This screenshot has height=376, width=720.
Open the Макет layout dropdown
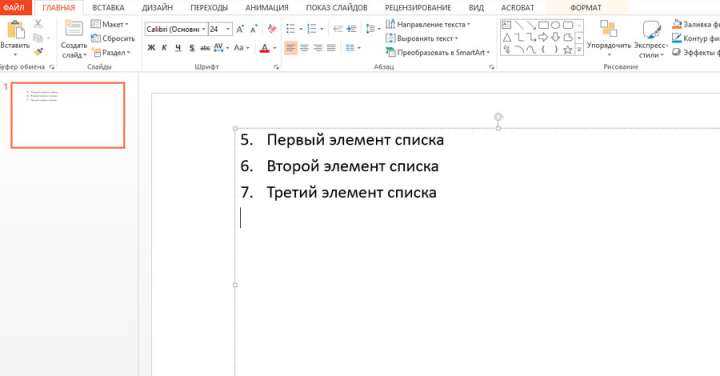(110, 24)
